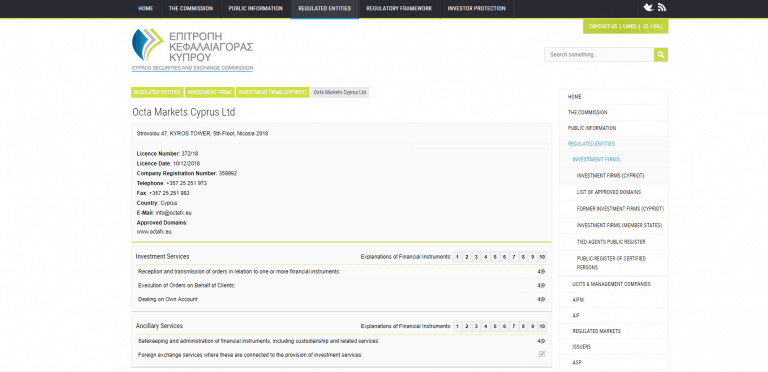The height and width of the screenshot is (372, 768).
Task: Click instrument explanation 5 under Ancillary Services
Action: pos(495,326)
